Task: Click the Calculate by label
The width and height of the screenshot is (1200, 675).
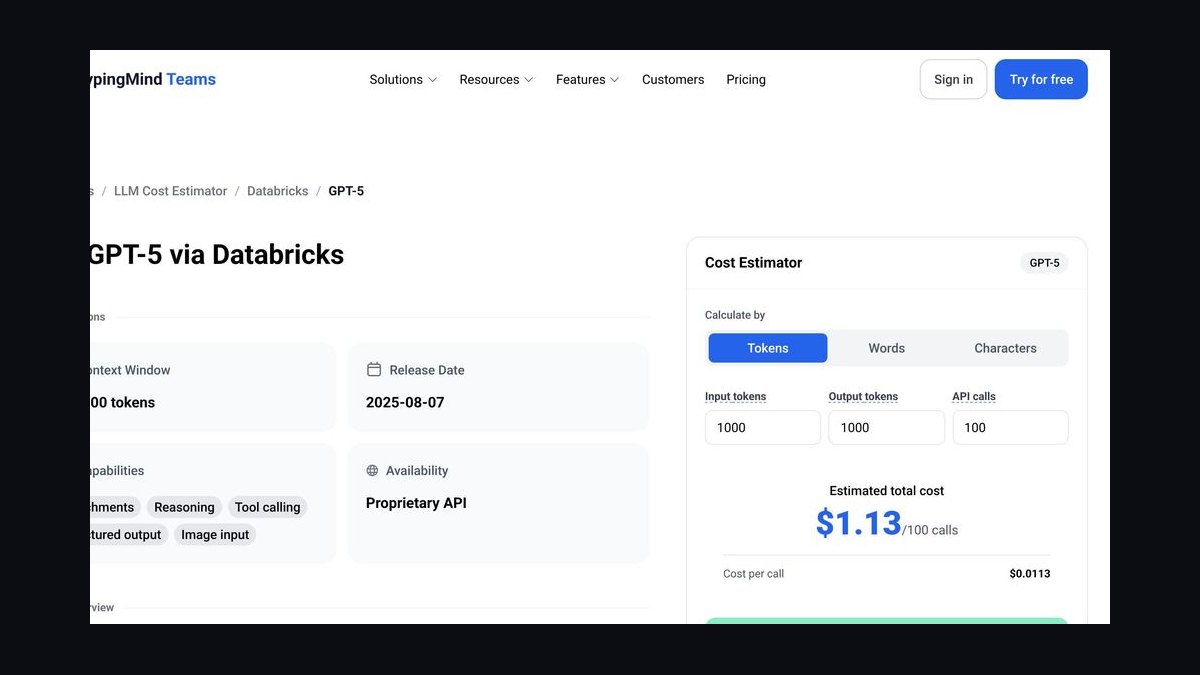Action: (x=735, y=315)
